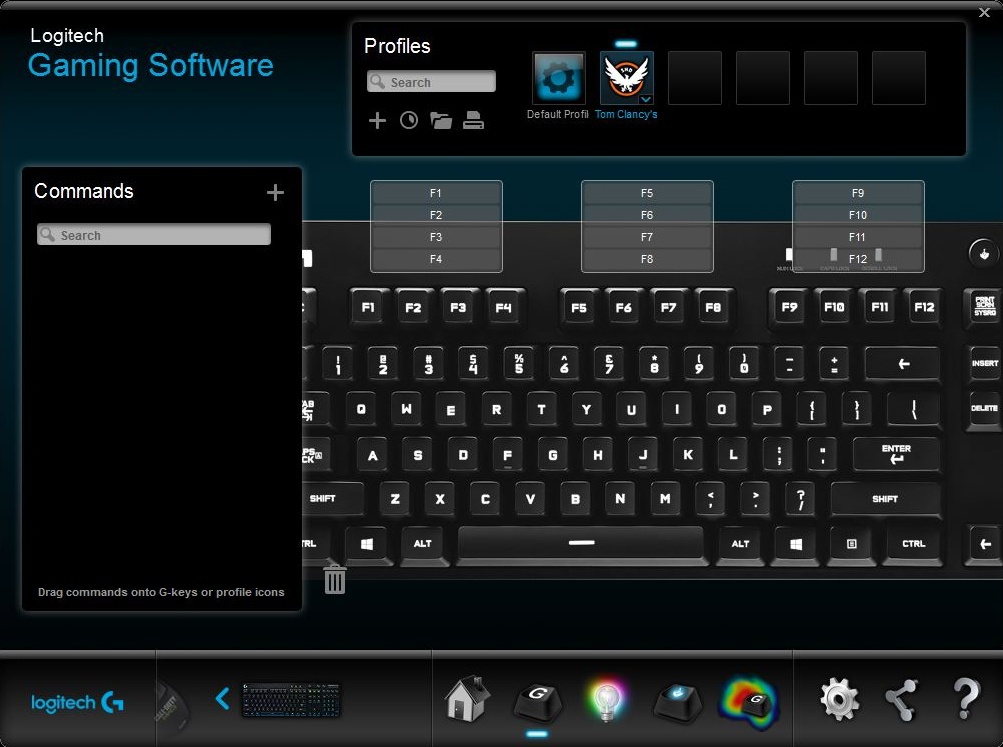This screenshot has width=1003, height=747.
Task: Click the F12 key on keyboard image
Action: 924,308
